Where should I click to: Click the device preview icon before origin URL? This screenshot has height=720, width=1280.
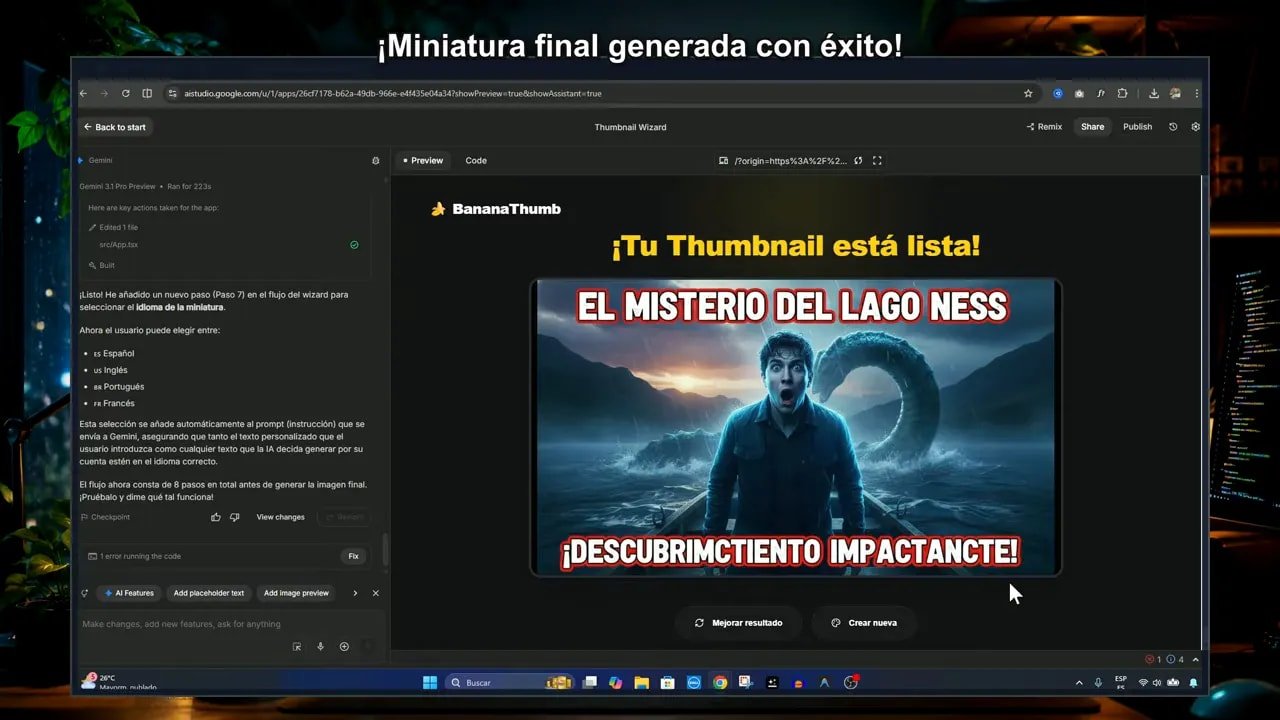coord(723,160)
